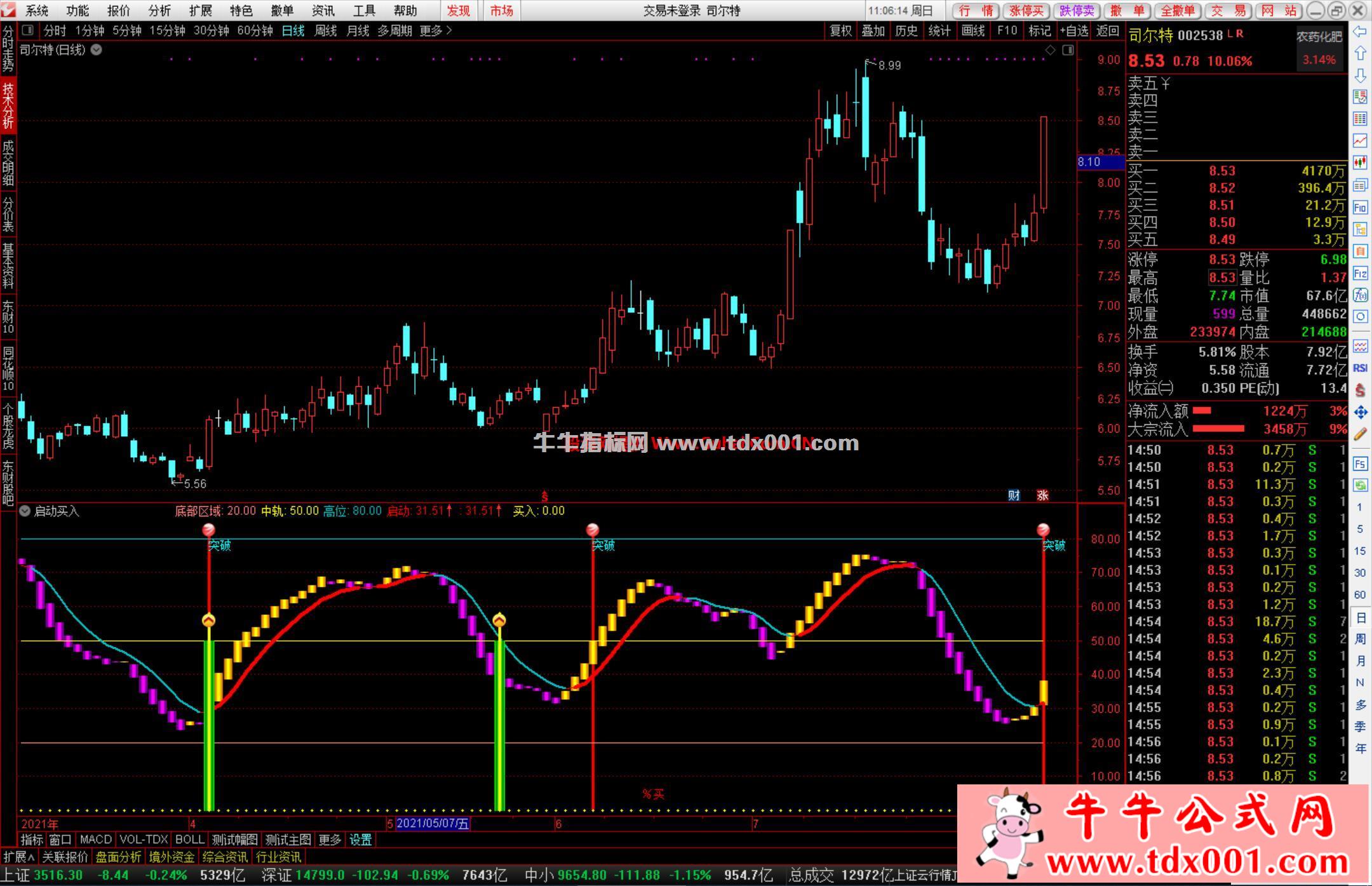Switch to 日 daily period in right toolbar
Image resolution: width=1372 pixels, height=886 pixels.
pyautogui.click(x=1360, y=618)
